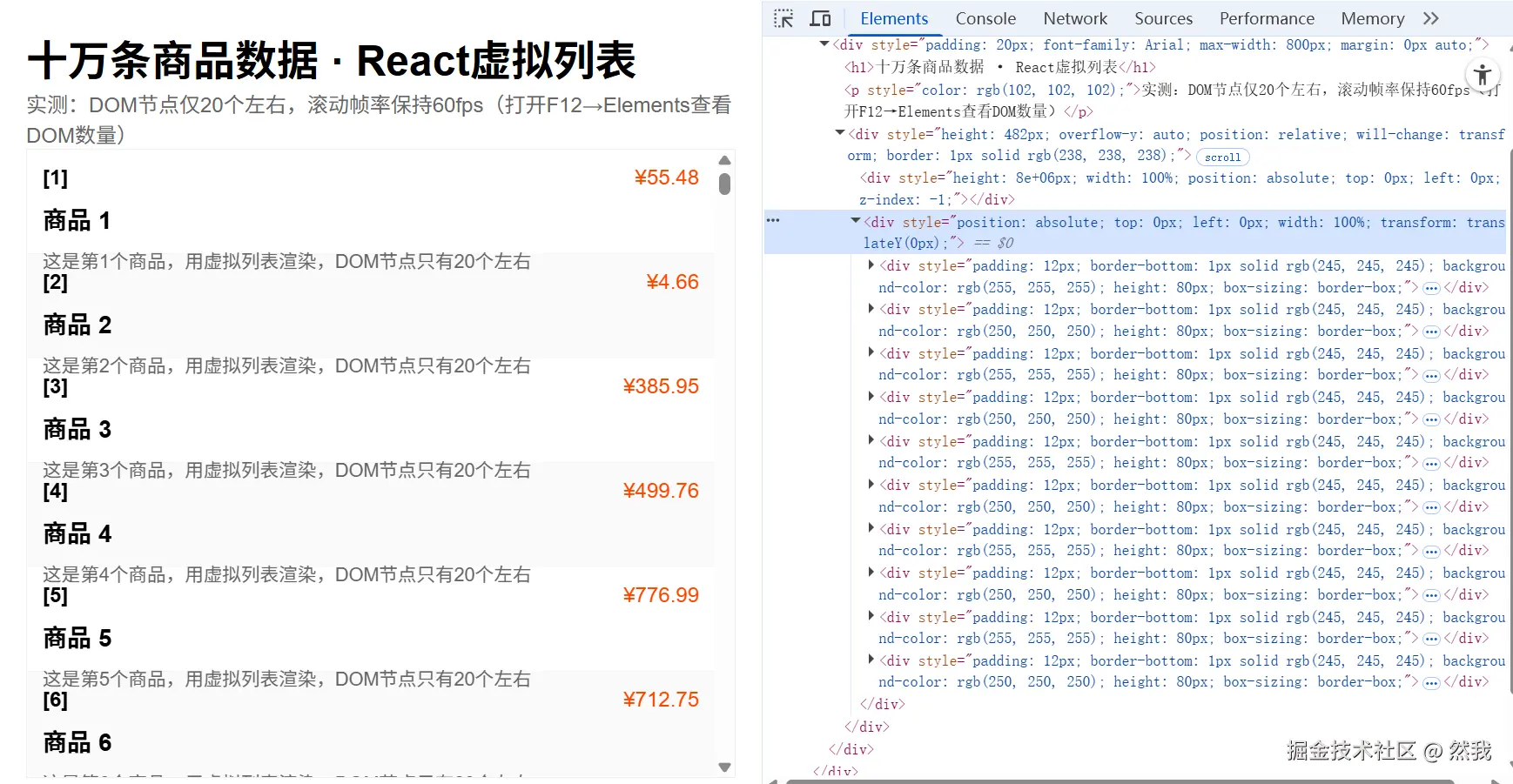Click the 商品 3 title
1513x784 pixels.
[x=77, y=430]
